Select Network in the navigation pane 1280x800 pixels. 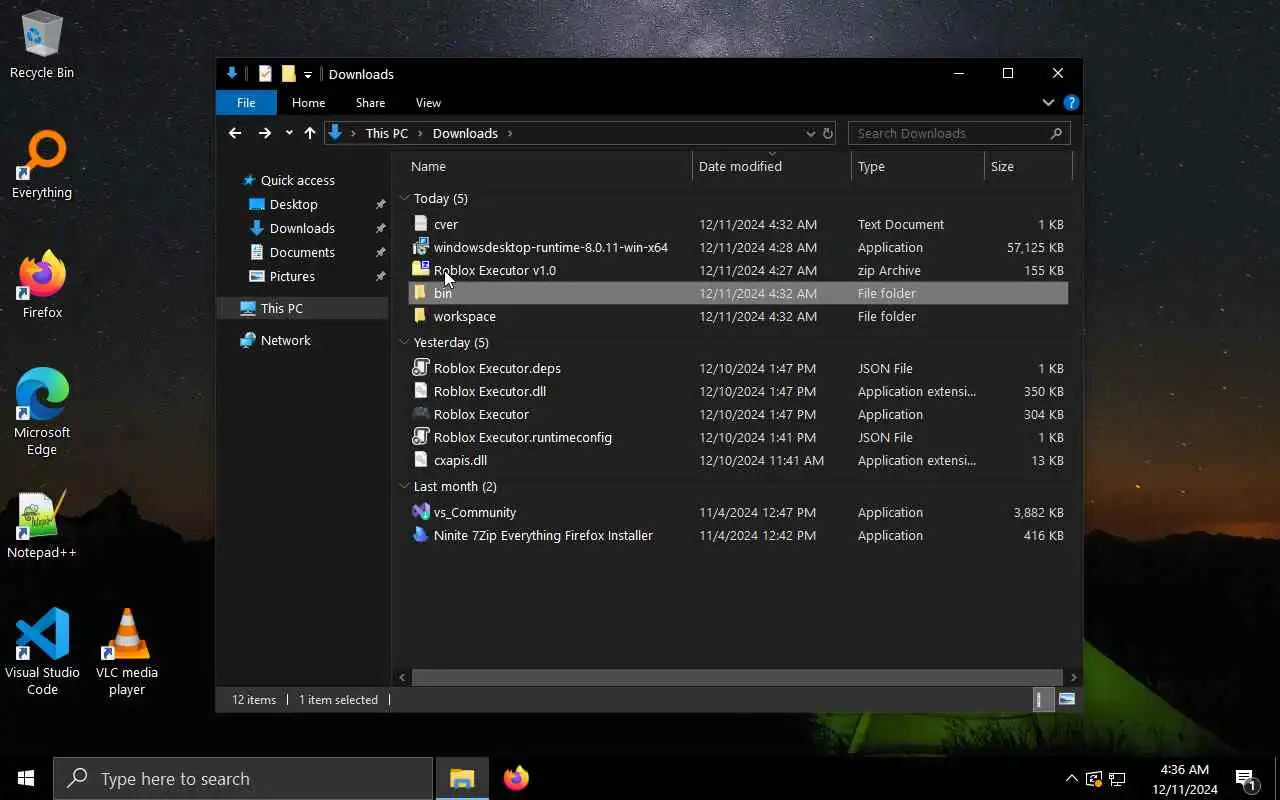pyautogui.click(x=285, y=340)
